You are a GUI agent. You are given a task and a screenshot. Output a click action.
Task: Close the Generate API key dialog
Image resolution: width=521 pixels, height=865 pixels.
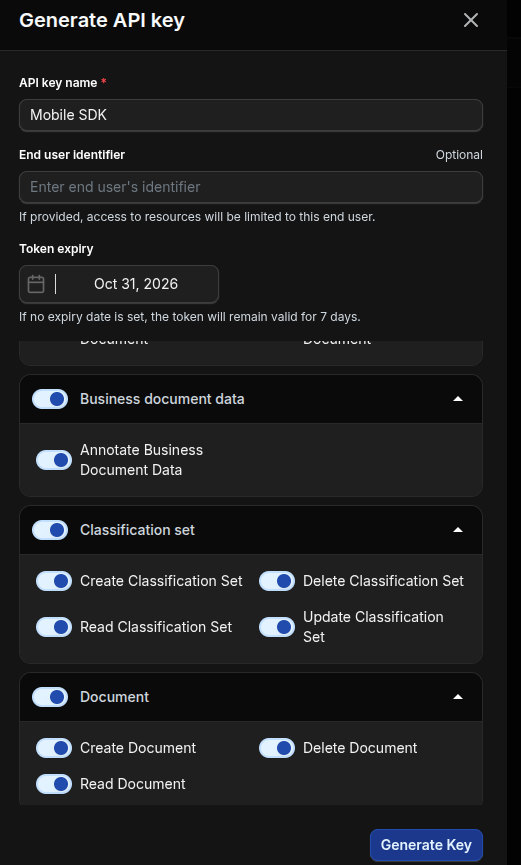[470, 20]
